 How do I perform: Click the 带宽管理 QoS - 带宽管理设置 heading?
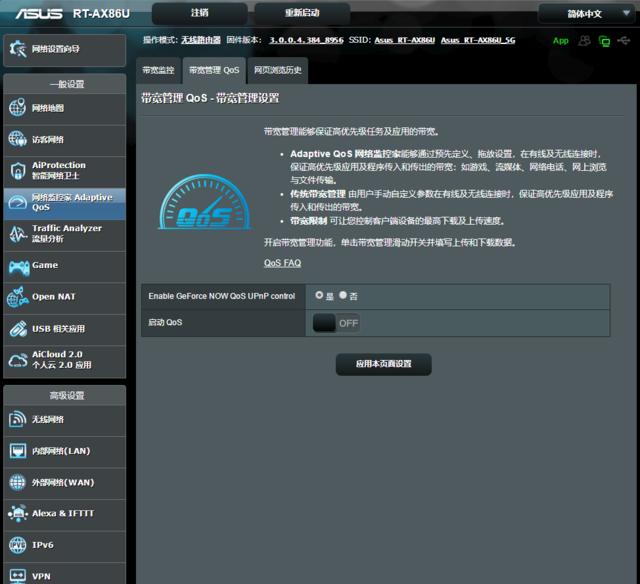(210, 98)
